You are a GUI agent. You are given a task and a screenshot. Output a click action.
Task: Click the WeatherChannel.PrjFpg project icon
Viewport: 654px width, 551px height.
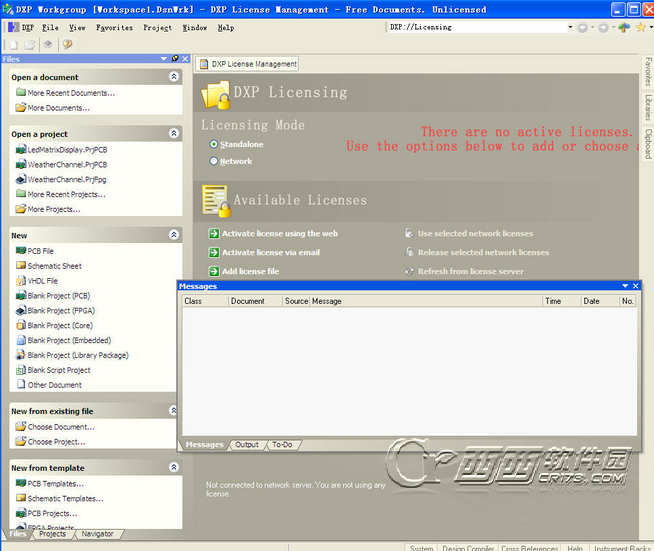[21, 179]
